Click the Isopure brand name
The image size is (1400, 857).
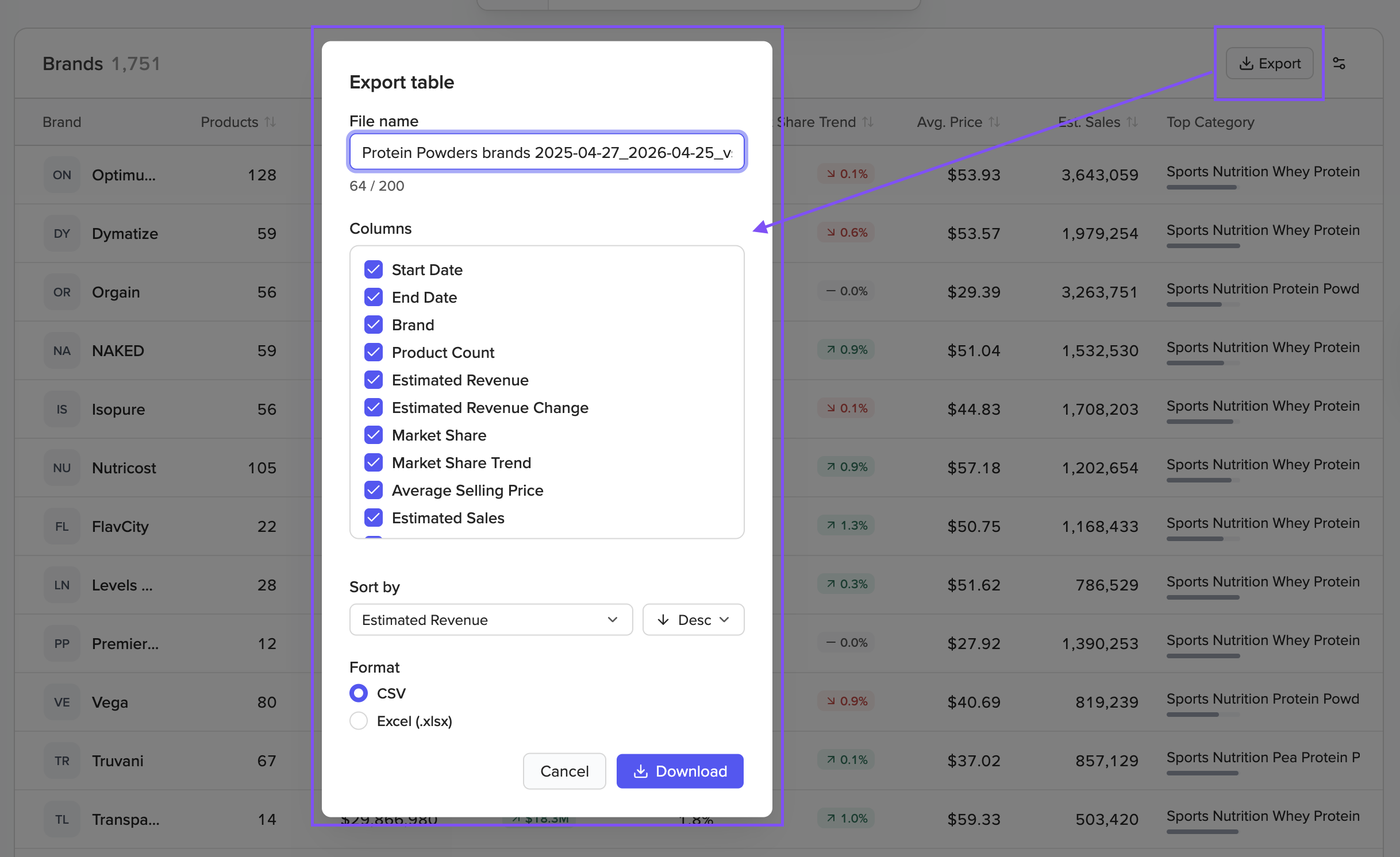click(x=118, y=410)
